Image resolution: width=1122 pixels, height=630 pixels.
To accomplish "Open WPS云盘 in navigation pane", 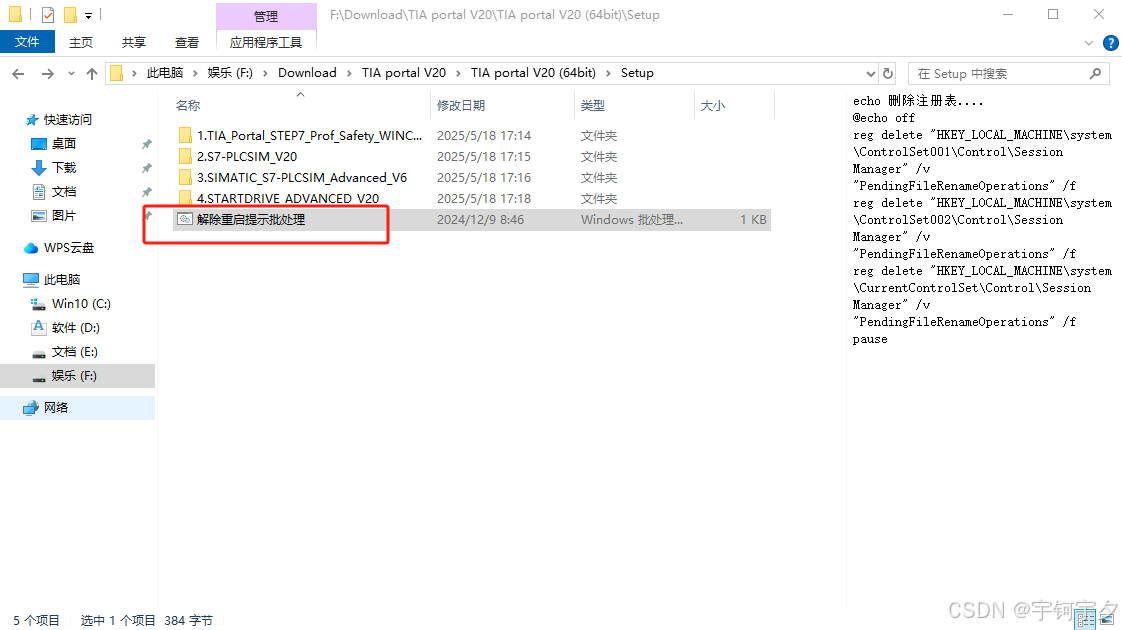I will (69, 248).
